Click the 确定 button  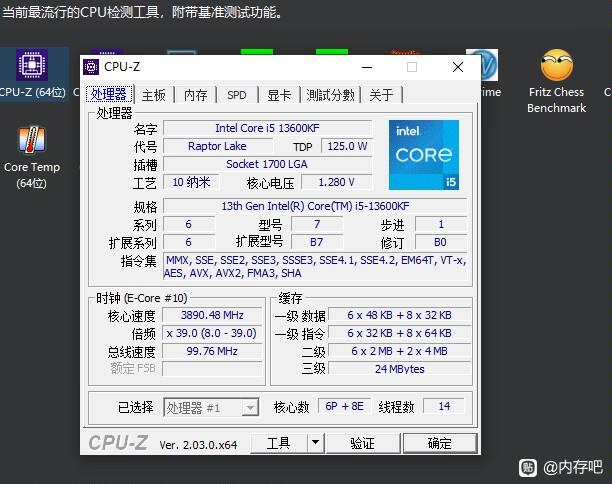(x=440, y=443)
